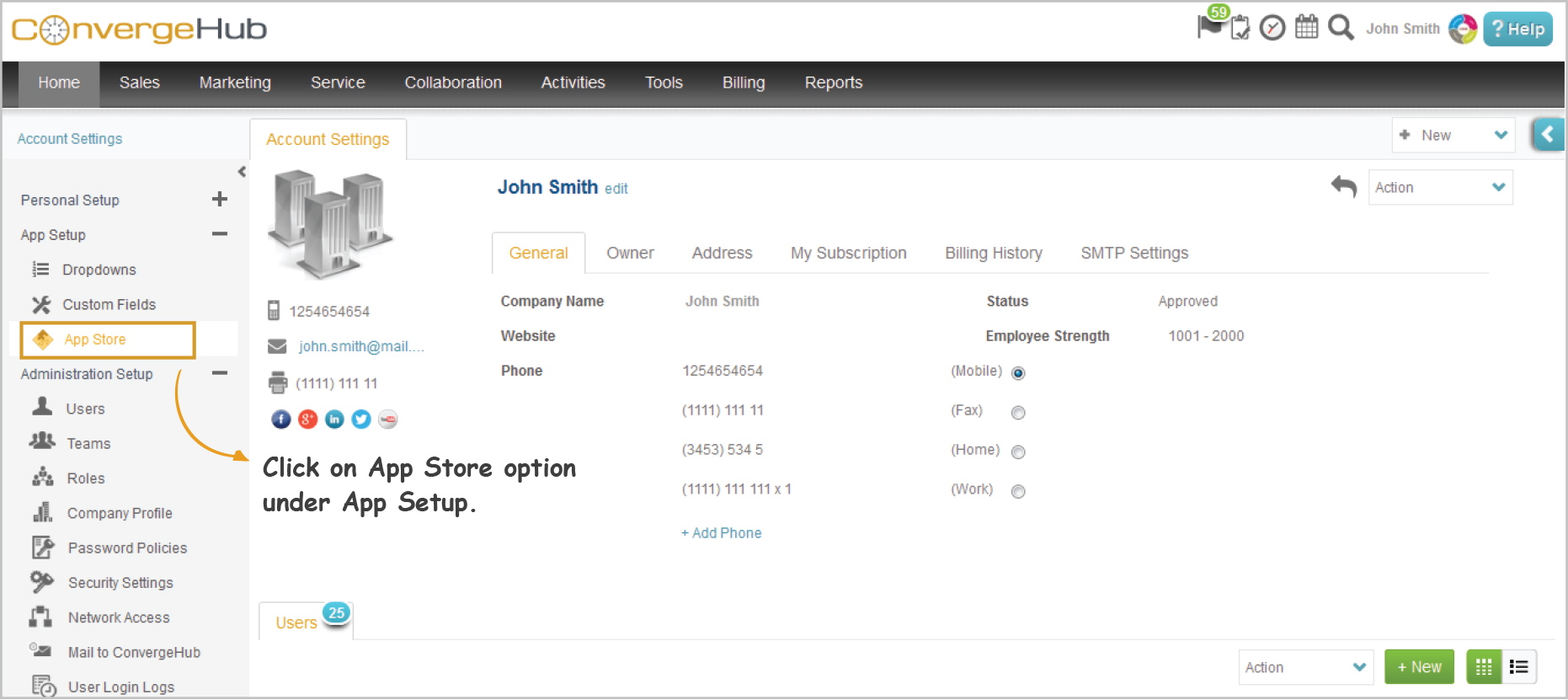Open the Marketing menu
Screen dimensions: 1568x700
[x=235, y=83]
